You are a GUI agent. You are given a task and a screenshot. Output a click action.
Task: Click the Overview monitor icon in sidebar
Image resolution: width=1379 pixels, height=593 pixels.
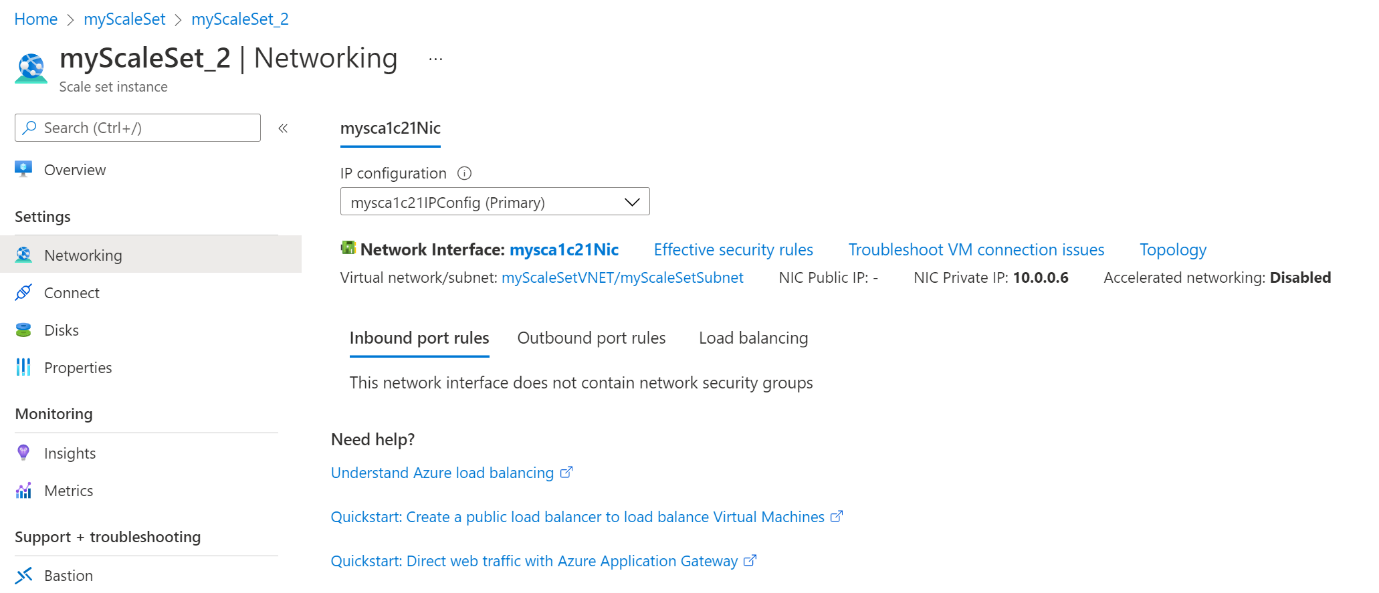(x=24, y=170)
